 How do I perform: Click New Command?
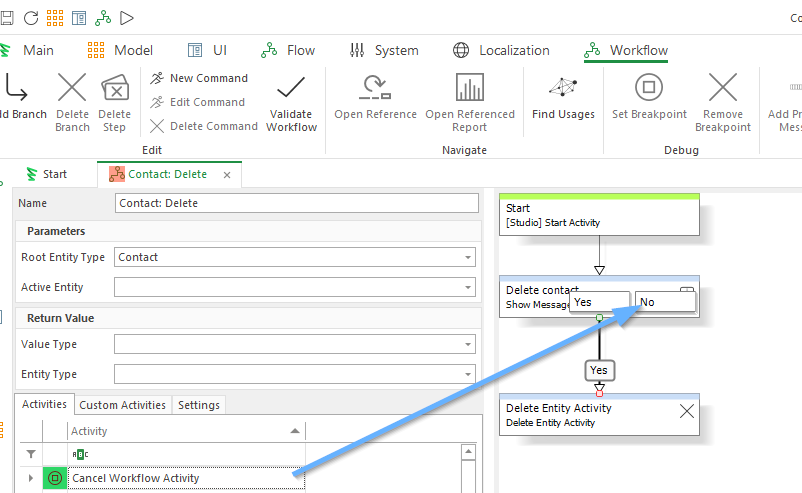[x=199, y=78]
